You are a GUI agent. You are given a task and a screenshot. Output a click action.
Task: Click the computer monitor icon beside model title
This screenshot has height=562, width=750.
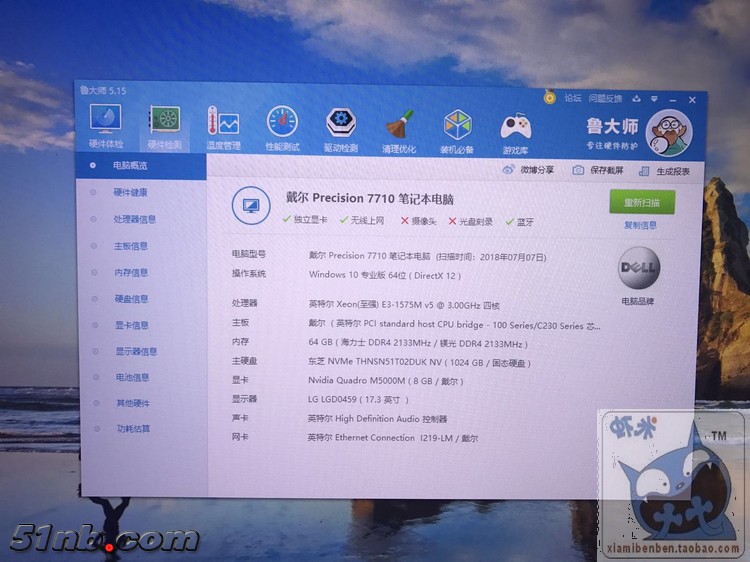coord(251,206)
